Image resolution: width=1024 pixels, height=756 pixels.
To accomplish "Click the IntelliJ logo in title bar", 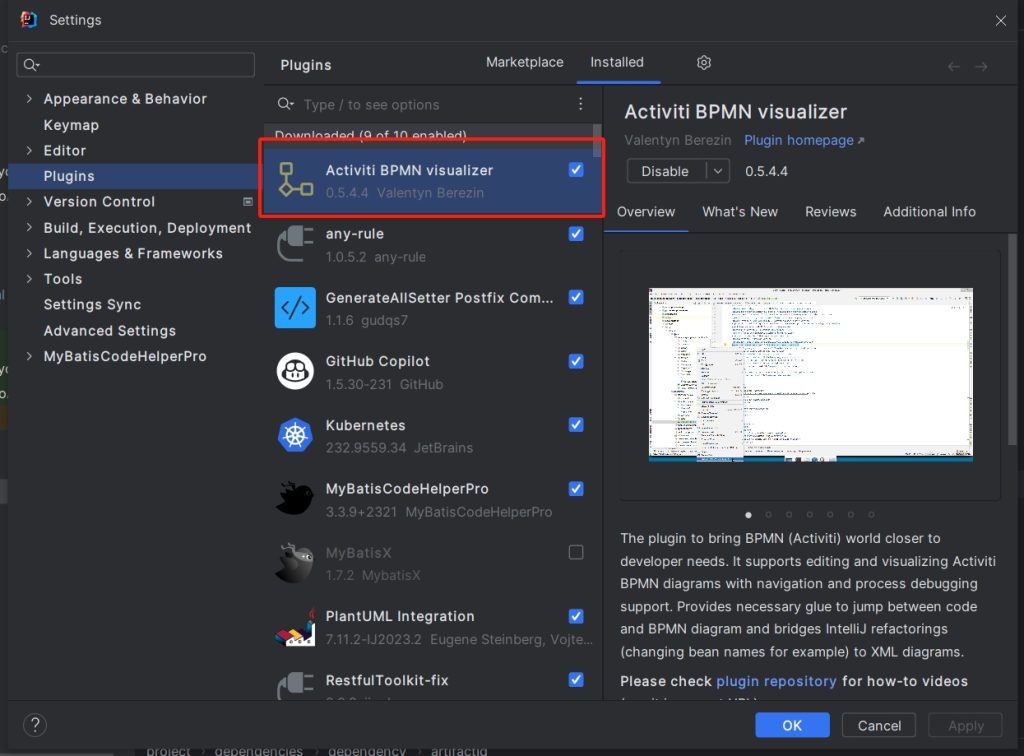I will coord(29,20).
